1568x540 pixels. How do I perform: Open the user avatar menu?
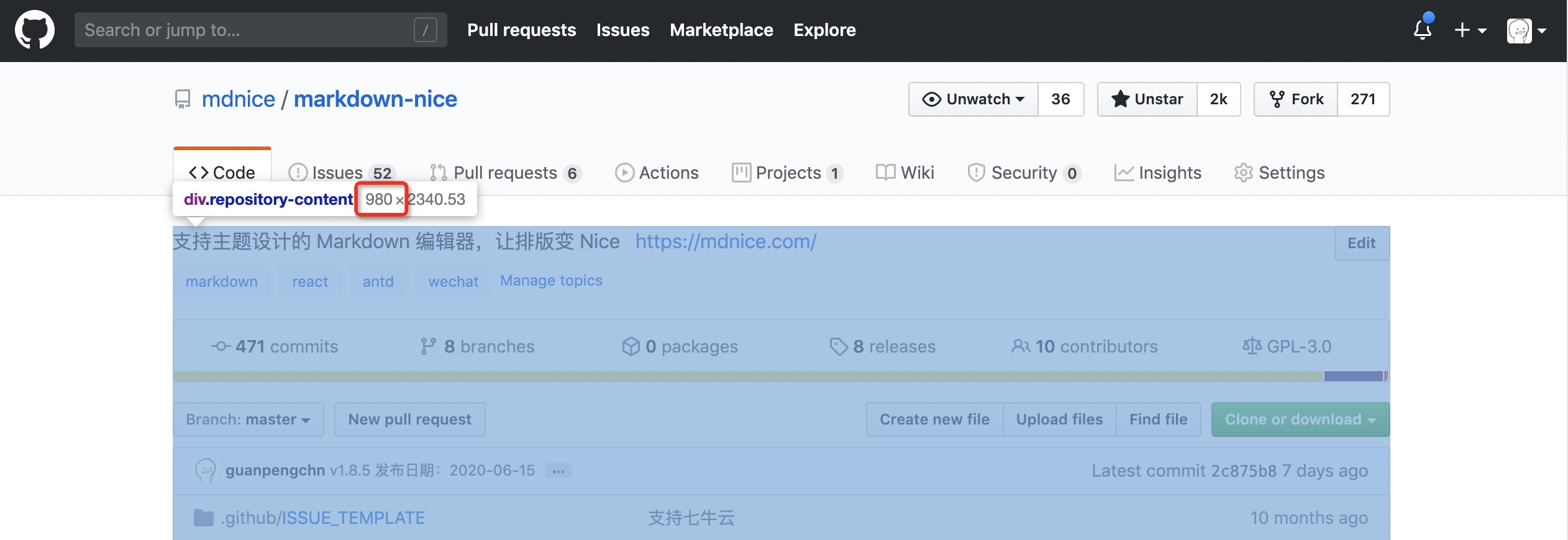[1526, 30]
